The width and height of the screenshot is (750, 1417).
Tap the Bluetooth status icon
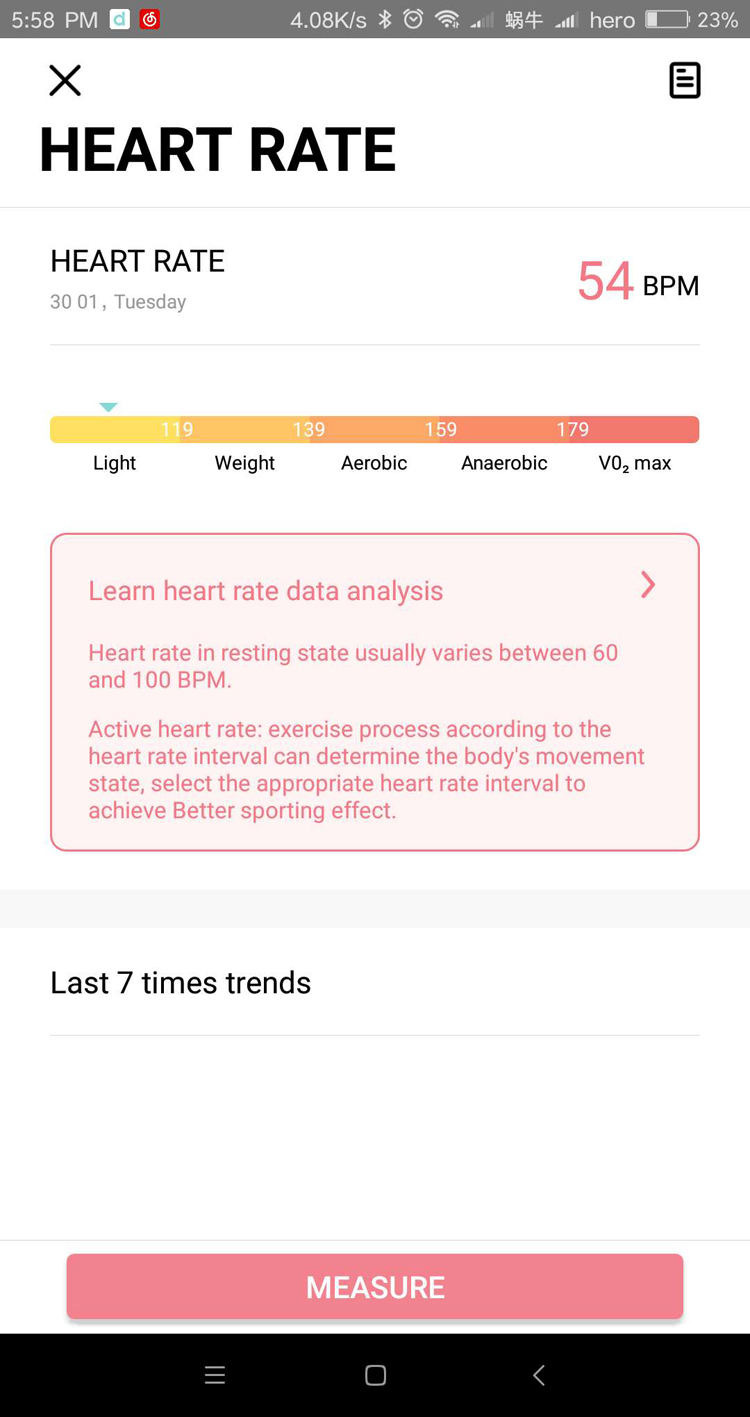click(x=385, y=20)
